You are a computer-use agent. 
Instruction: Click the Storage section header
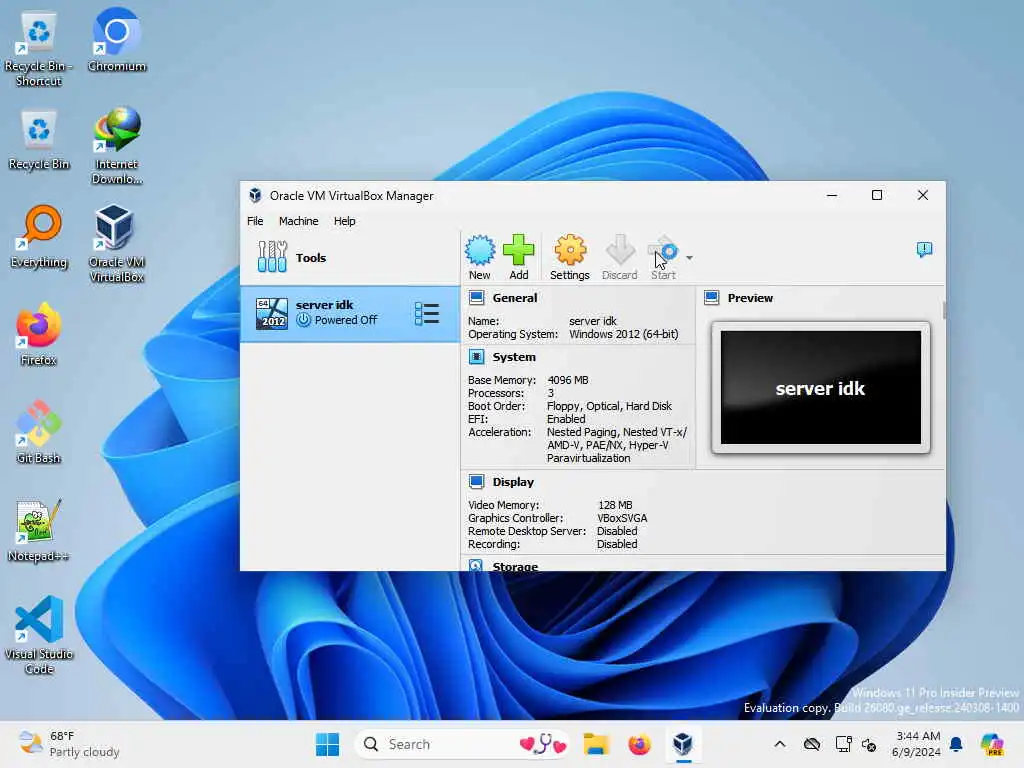pyautogui.click(x=515, y=566)
